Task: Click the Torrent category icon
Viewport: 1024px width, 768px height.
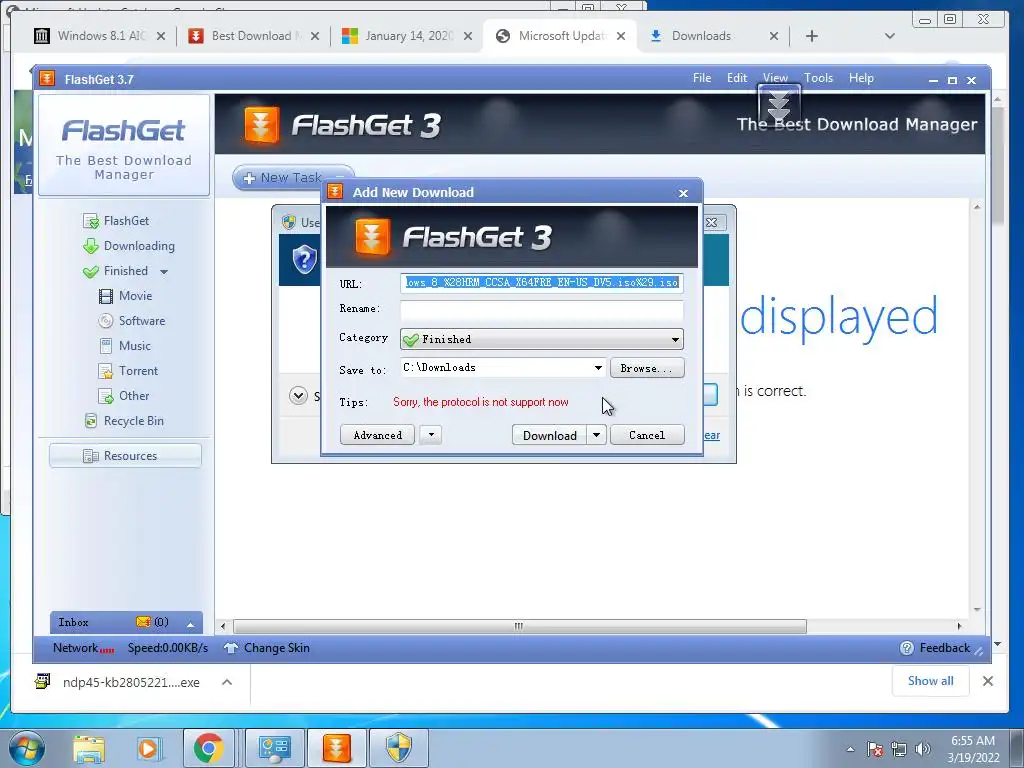Action: (x=105, y=371)
